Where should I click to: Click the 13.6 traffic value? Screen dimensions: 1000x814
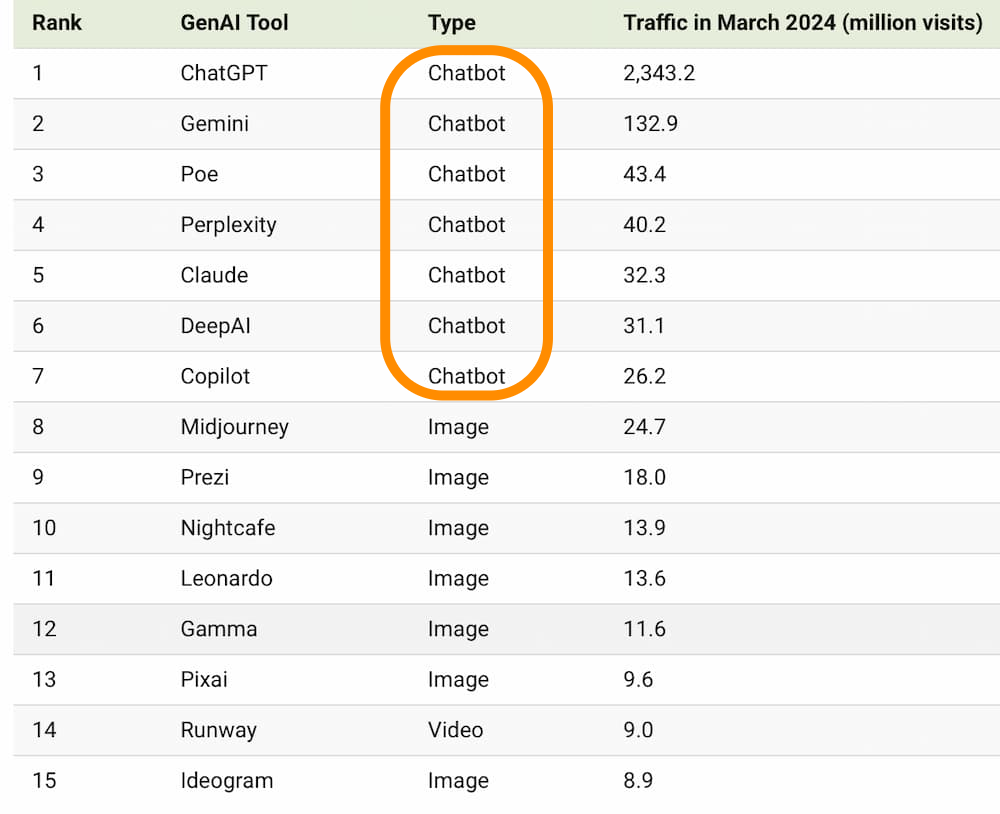coord(645,579)
